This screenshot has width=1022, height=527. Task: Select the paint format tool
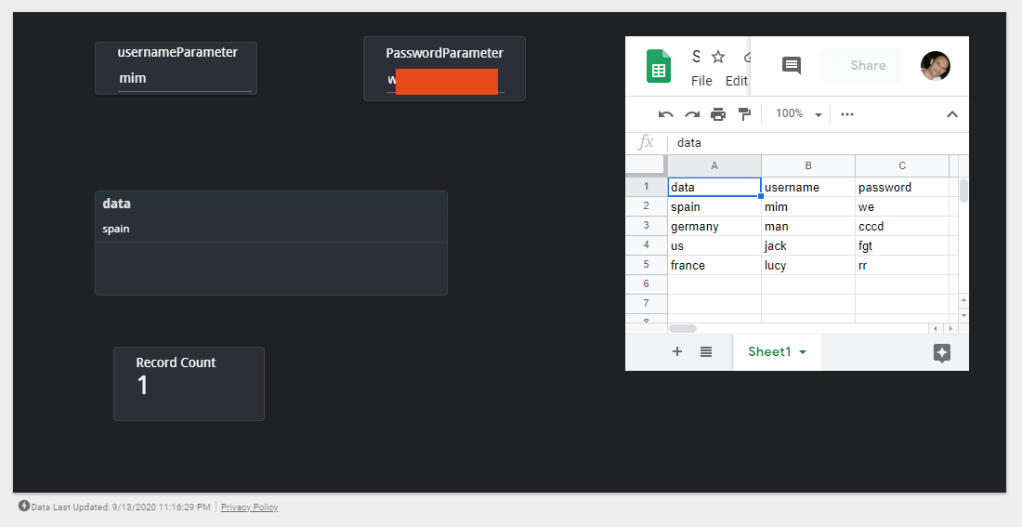click(x=744, y=114)
